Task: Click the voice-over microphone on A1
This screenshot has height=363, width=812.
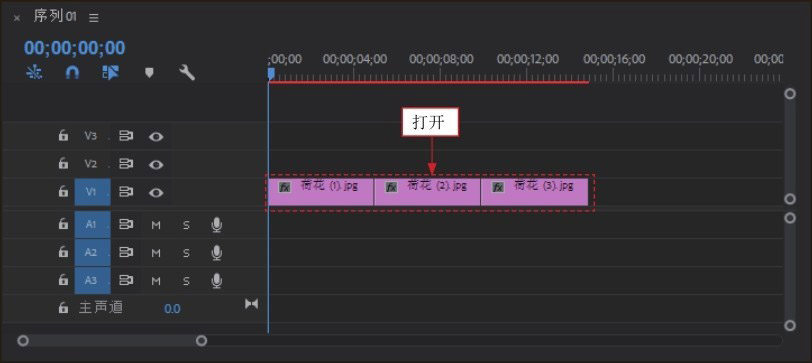Action: click(x=217, y=225)
